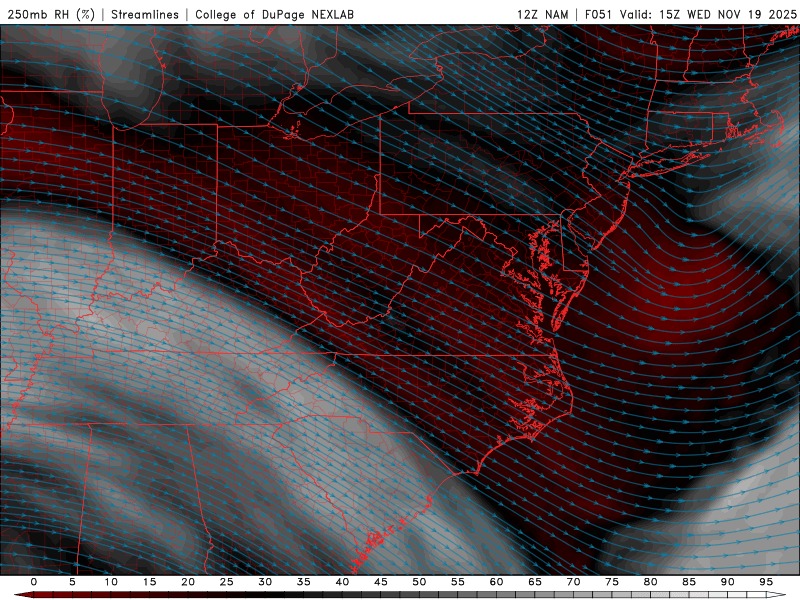Click the 'College of DuPage NEXLAB' text
800x600 pixels.
274,14
